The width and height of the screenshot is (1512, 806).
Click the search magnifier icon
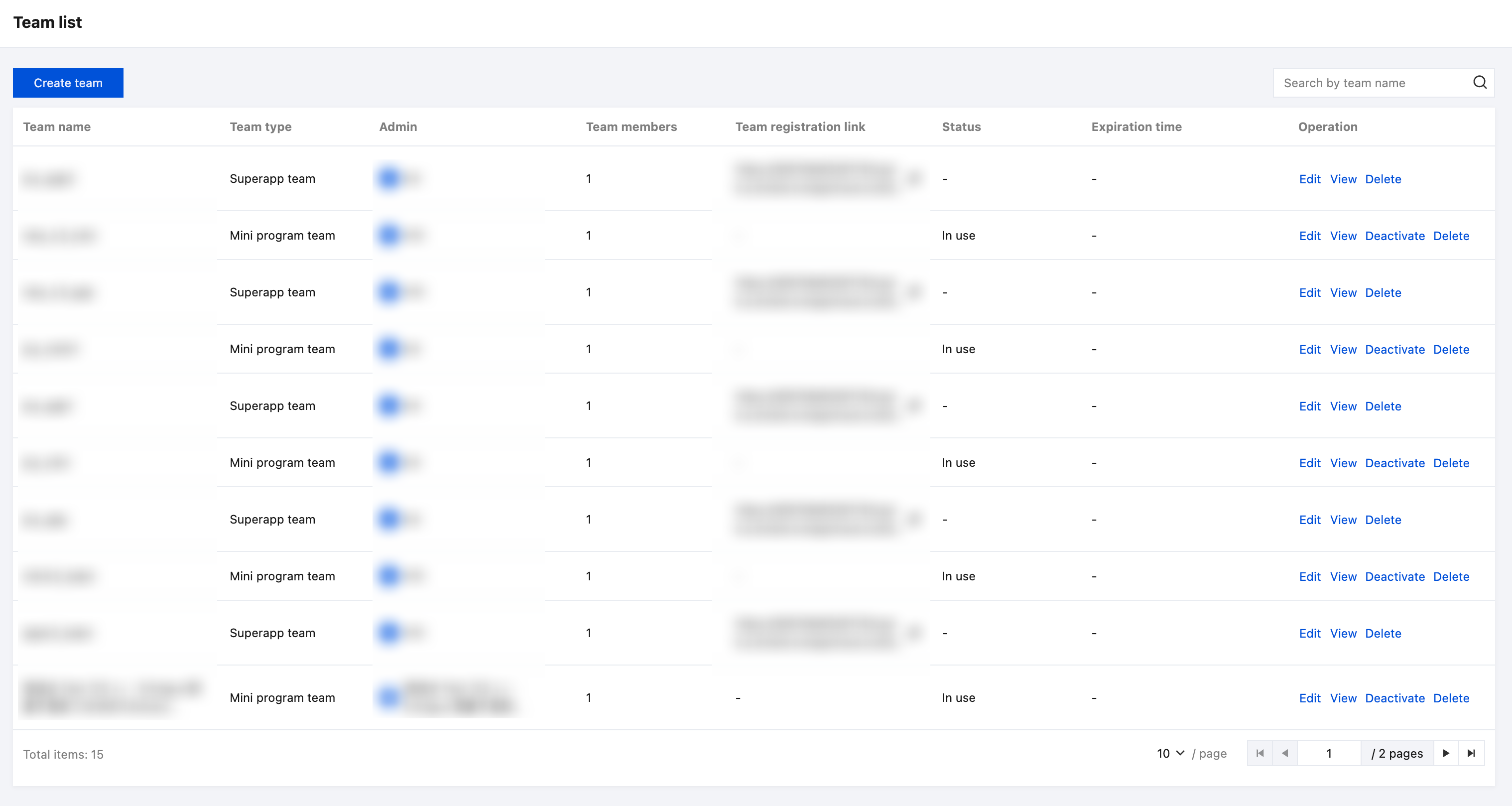coord(1480,83)
